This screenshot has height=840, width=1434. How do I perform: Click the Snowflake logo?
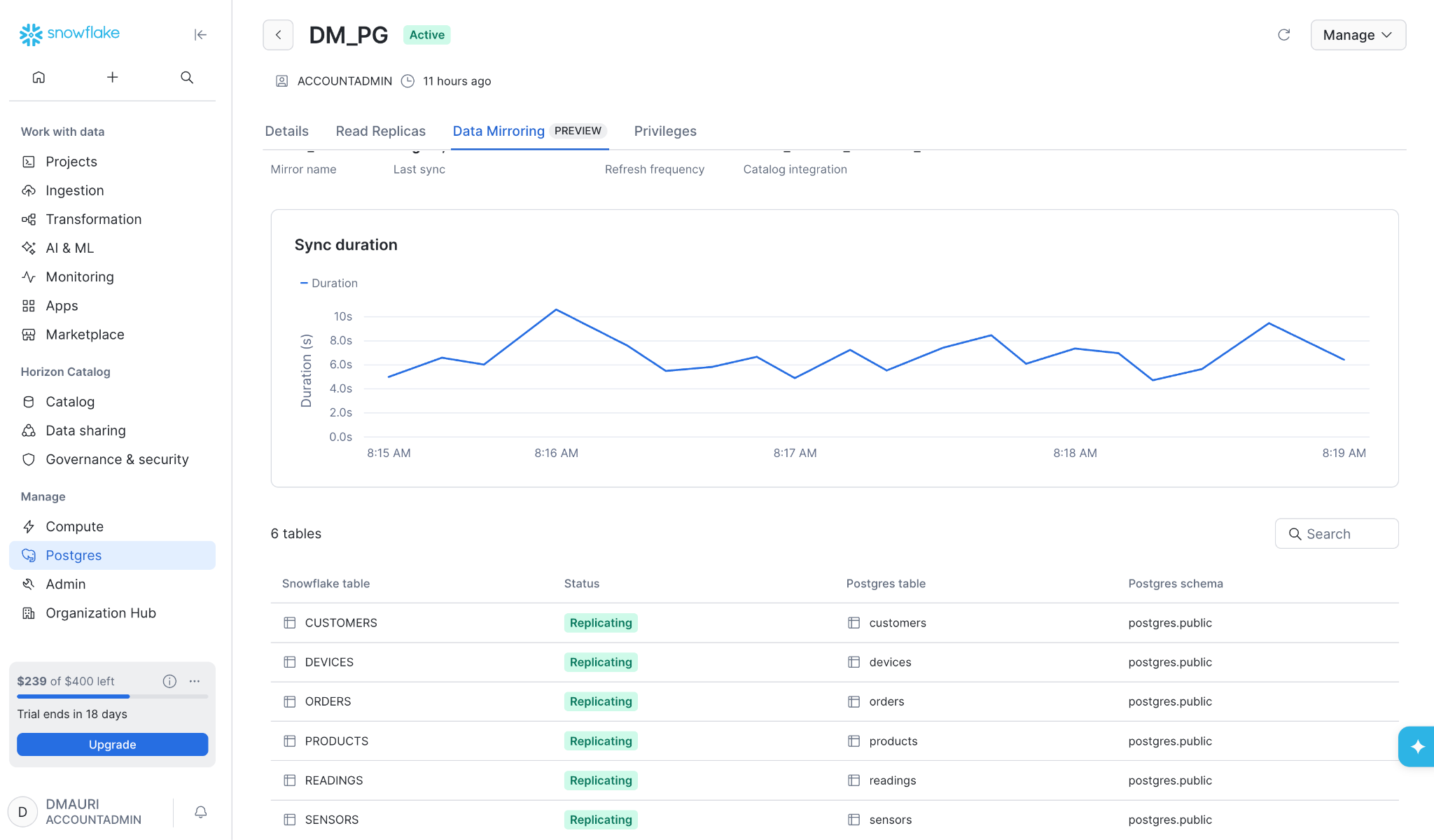click(69, 34)
